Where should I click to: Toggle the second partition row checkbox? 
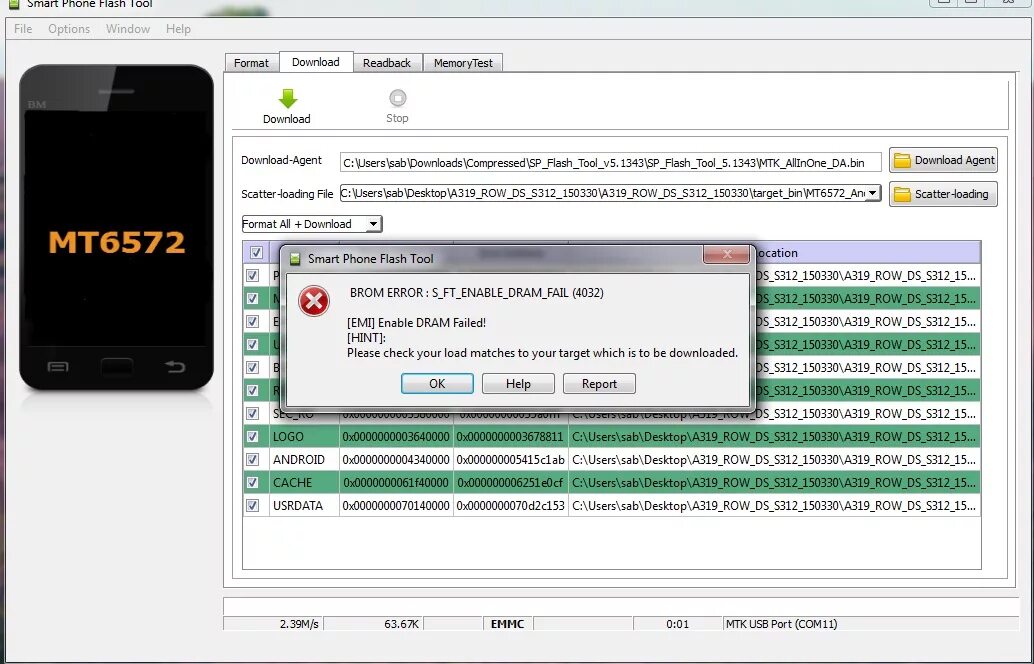(x=252, y=299)
